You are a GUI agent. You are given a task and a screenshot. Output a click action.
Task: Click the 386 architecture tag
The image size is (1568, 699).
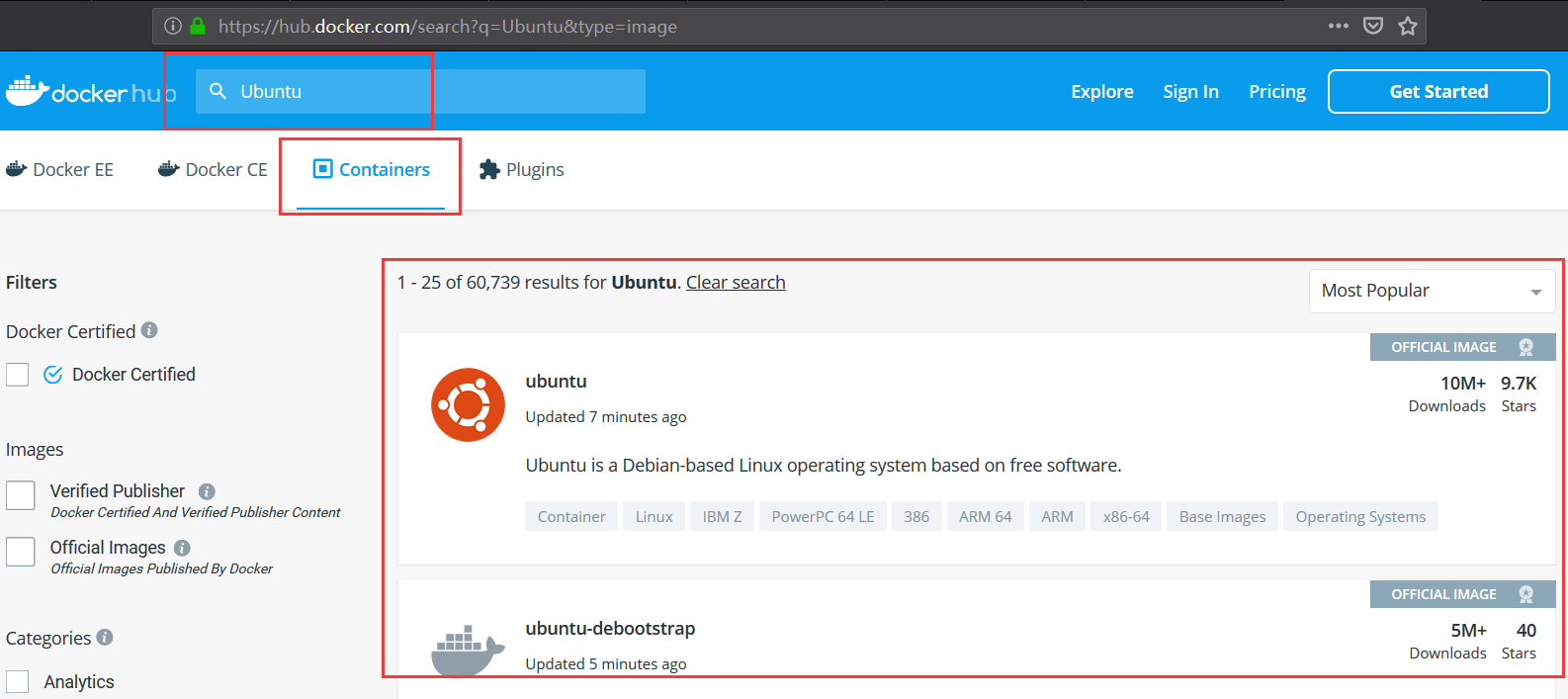click(x=916, y=516)
